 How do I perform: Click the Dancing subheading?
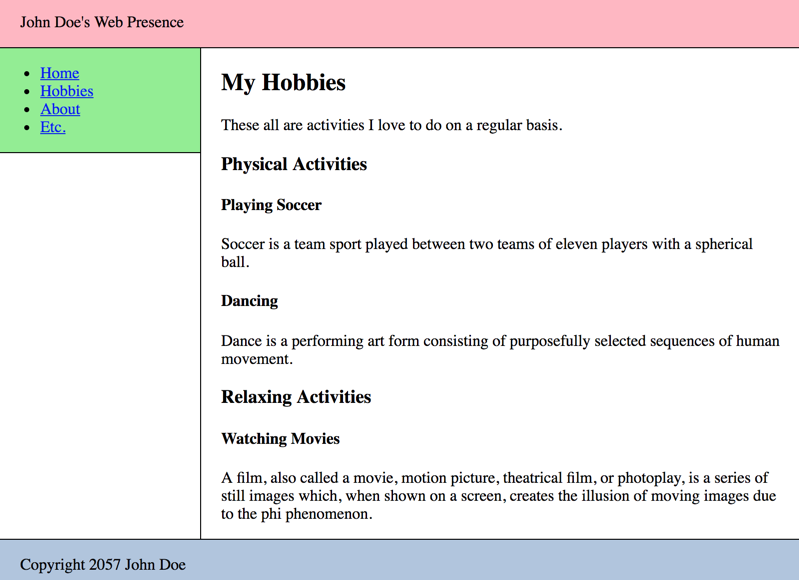coord(249,301)
